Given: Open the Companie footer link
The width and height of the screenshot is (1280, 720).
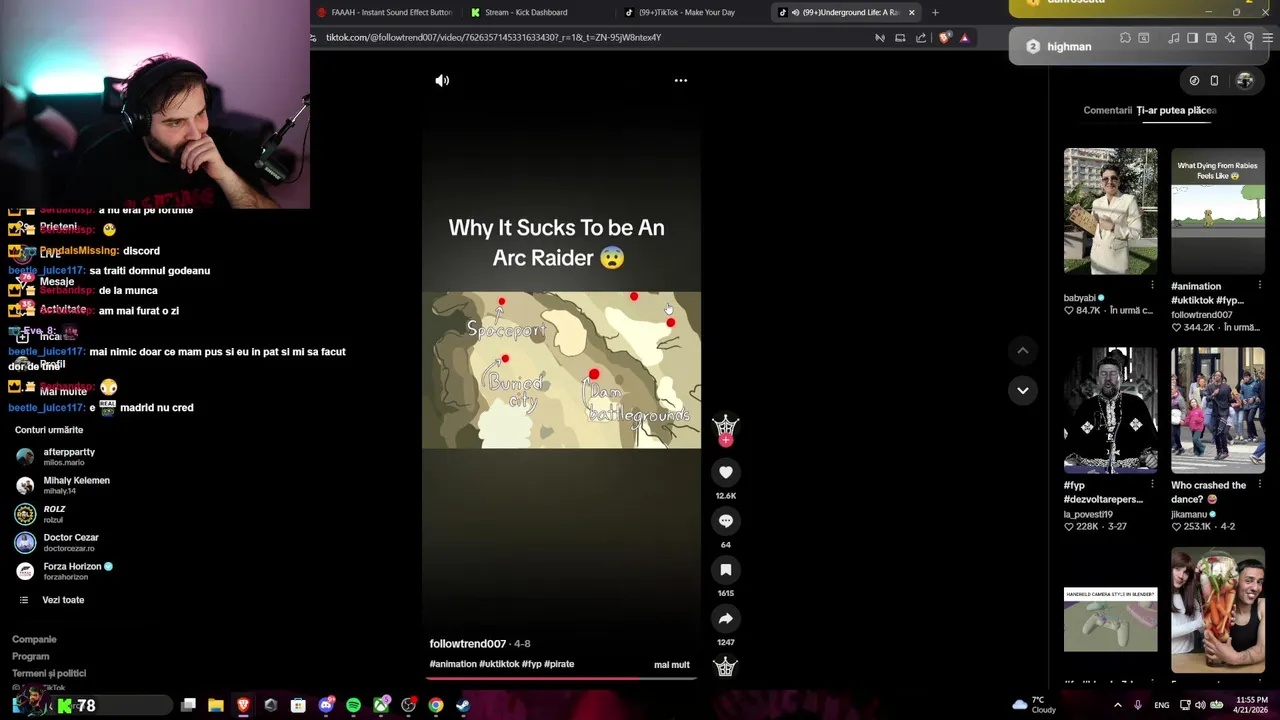Looking at the screenshot, I should (x=34, y=639).
